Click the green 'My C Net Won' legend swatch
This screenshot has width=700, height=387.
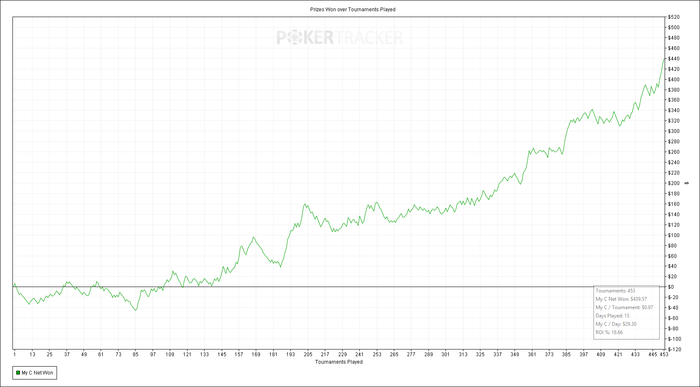coord(17,373)
